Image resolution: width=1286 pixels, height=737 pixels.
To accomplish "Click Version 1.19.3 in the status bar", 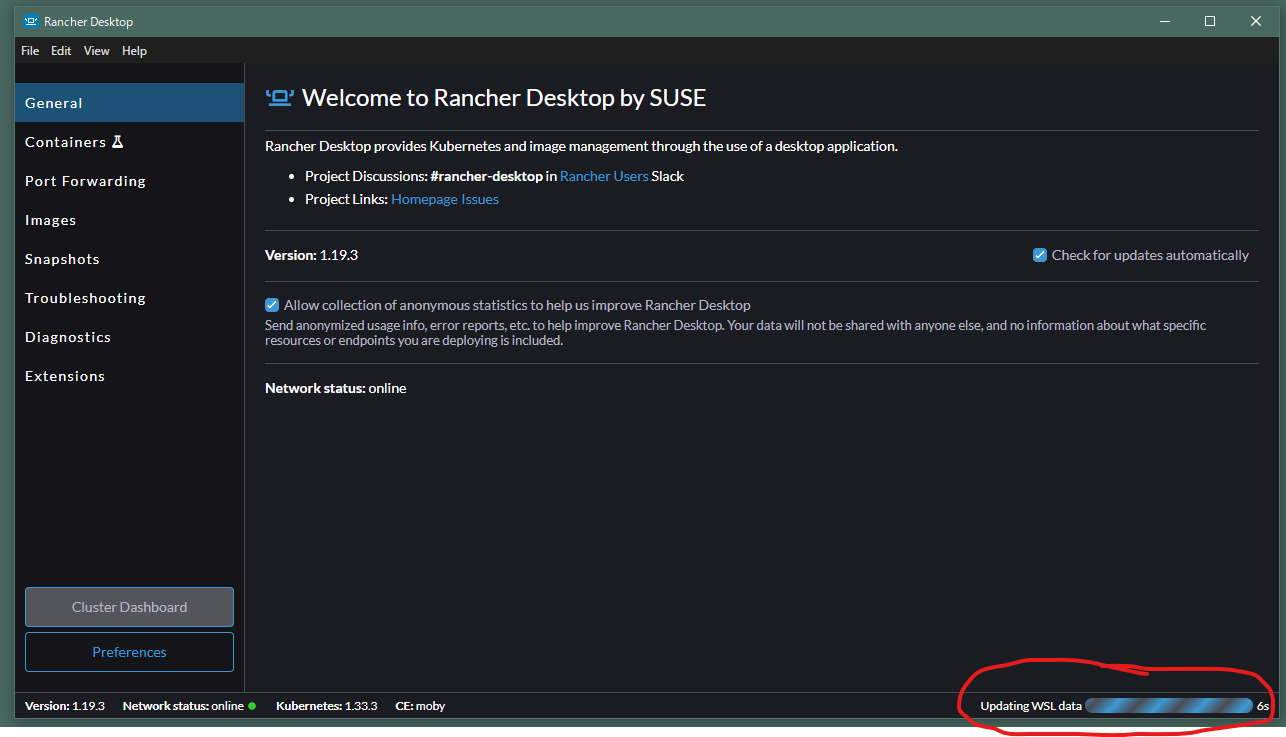I will click(65, 706).
